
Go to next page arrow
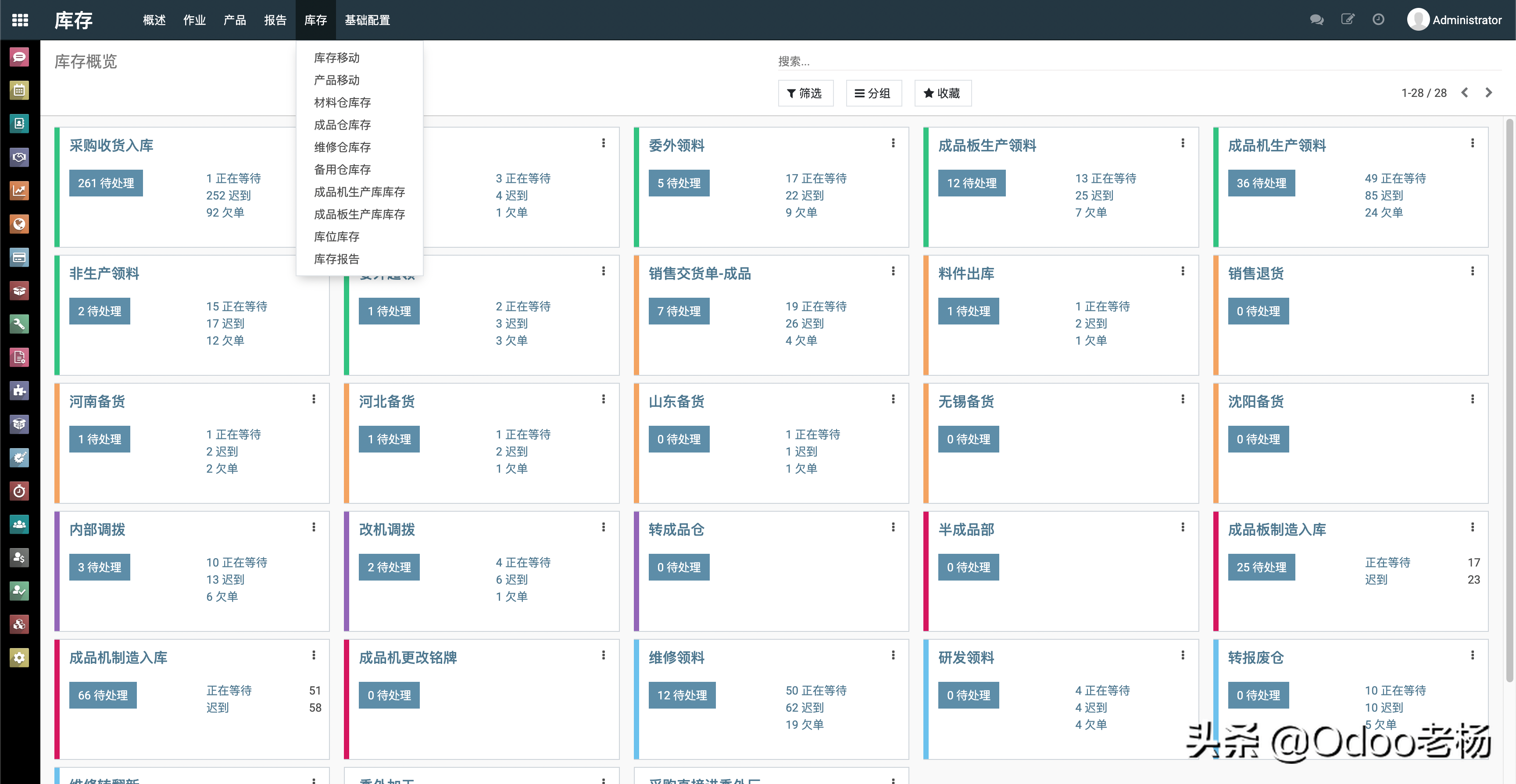click(x=1488, y=93)
